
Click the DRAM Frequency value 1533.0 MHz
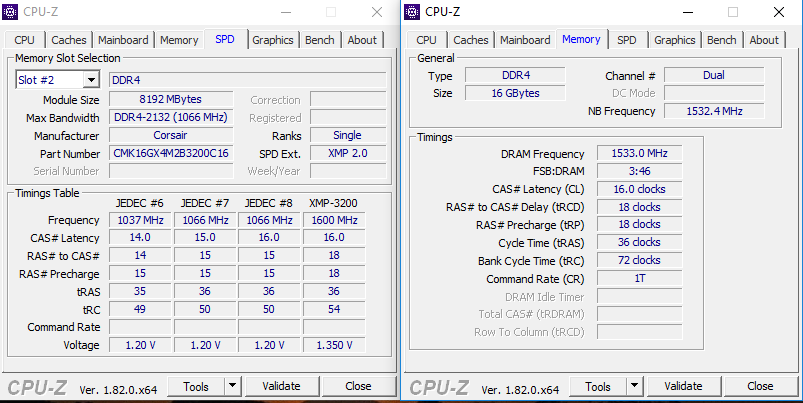(640, 153)
